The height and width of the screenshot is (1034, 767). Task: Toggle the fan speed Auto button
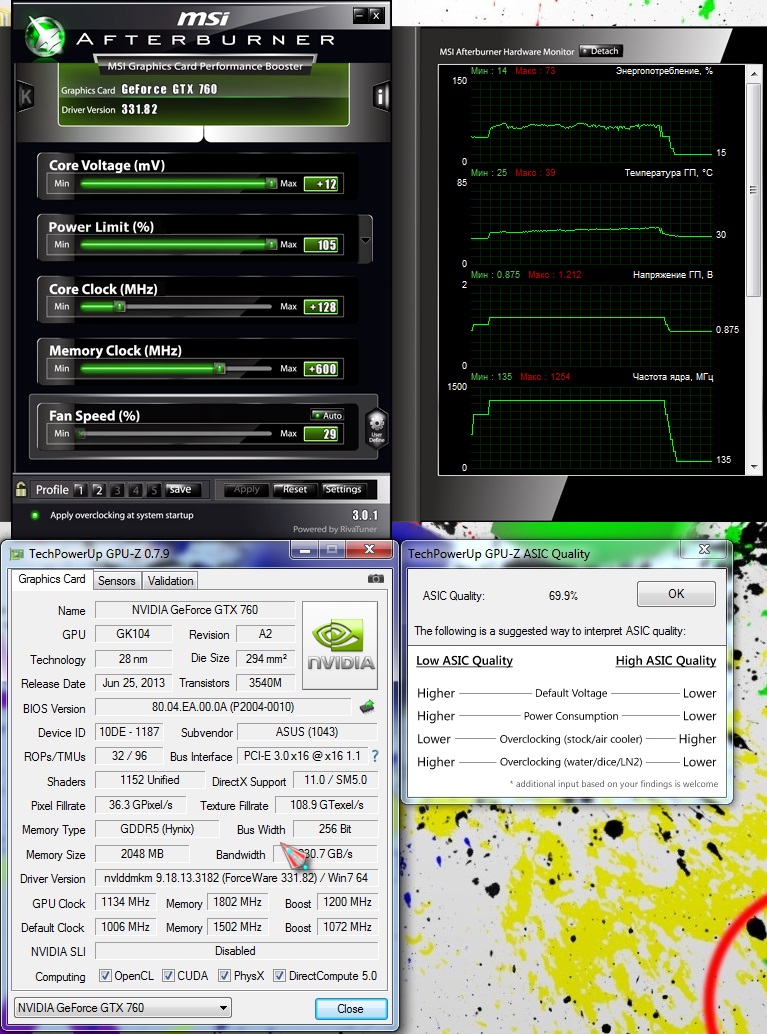[327, 415]
